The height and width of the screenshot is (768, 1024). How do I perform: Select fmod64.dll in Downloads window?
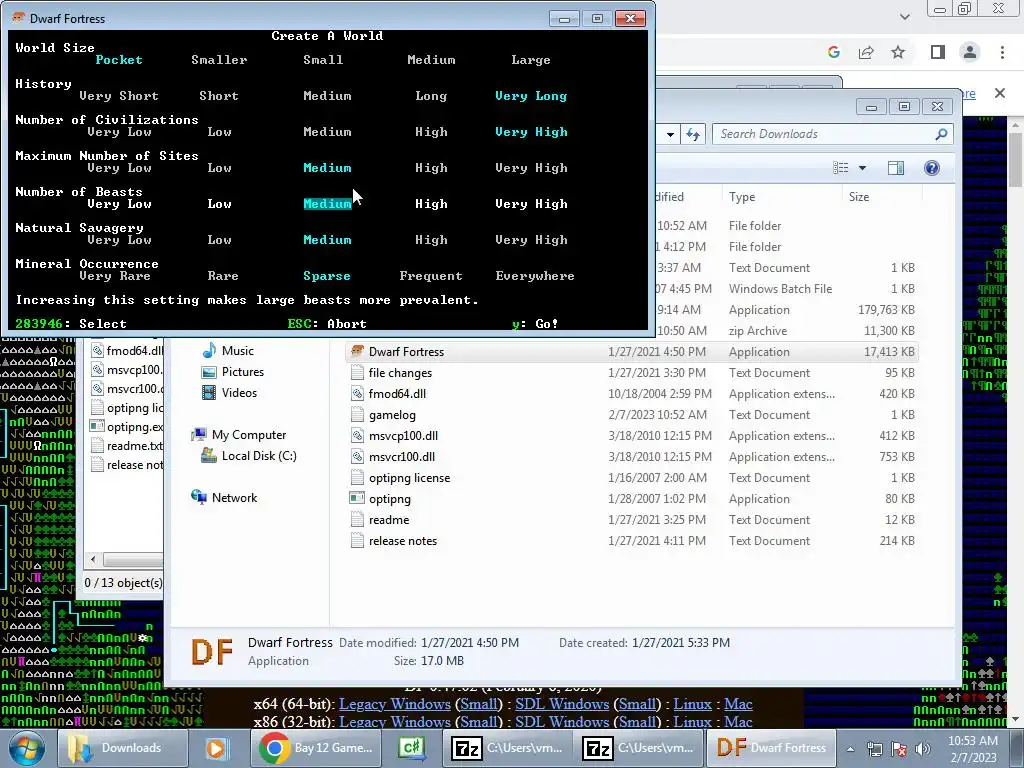coord(631,394)
